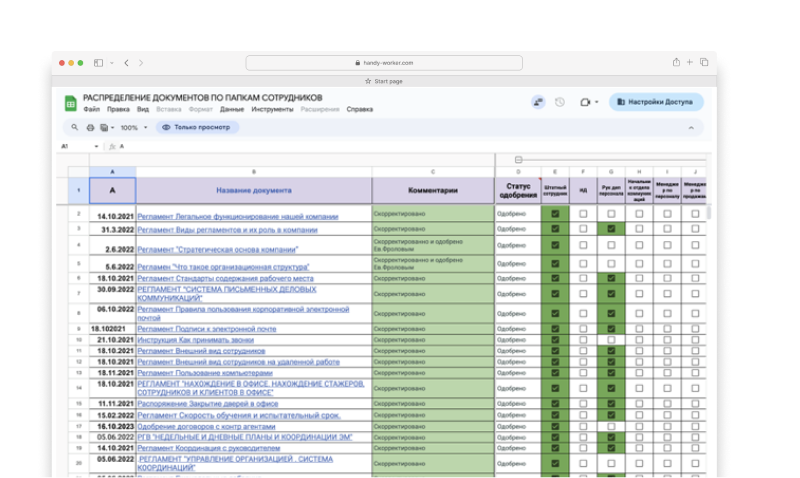Uncheck column G box in Стандарты содержания row

611,279
